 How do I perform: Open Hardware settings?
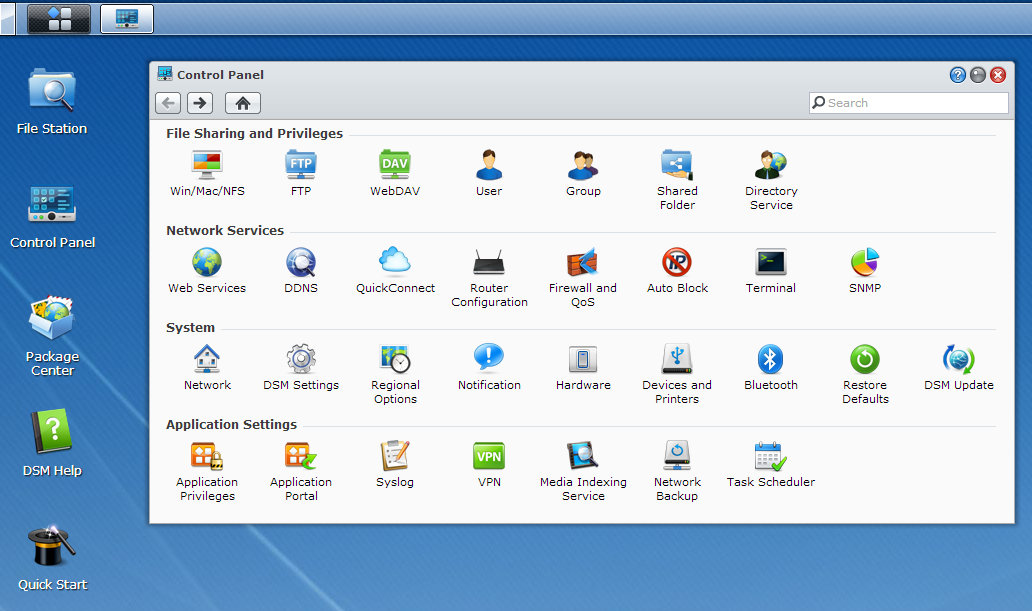tap(583, 367)
